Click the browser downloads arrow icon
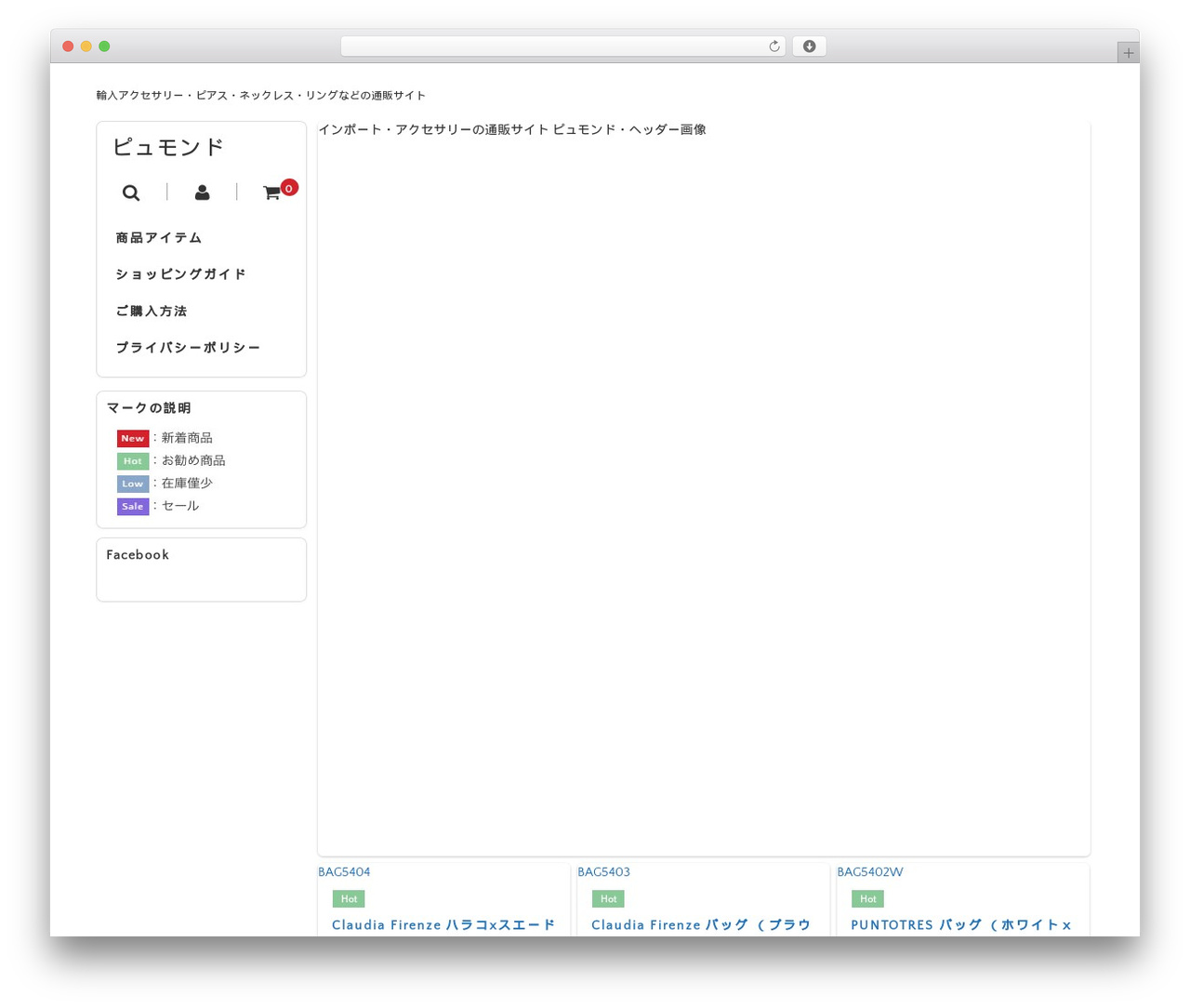 coord(809,46)
